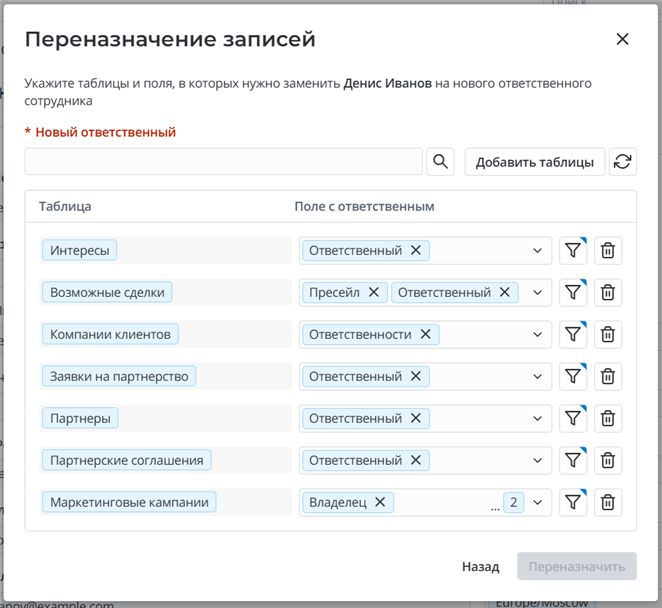Image resolution: width=662 pixels, height=608 pixels.
Task: Delete the Возможные сделки row
Action: point(607,293)
